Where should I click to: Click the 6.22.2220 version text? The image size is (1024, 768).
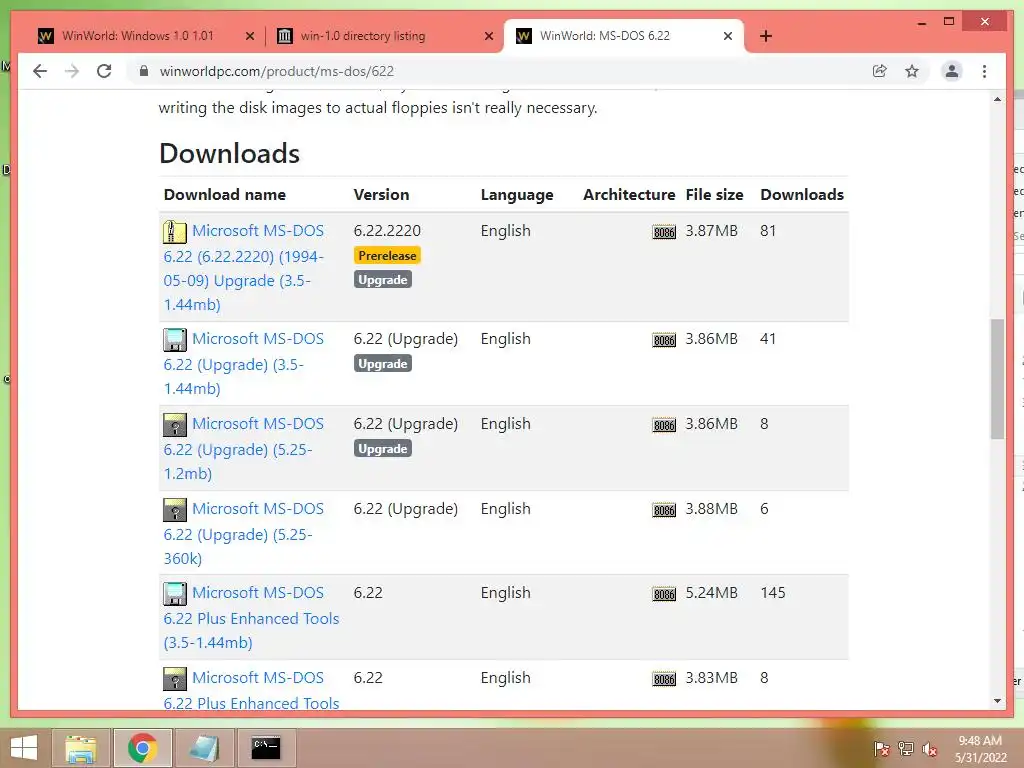pyautogui.click(x=387, y=231)
